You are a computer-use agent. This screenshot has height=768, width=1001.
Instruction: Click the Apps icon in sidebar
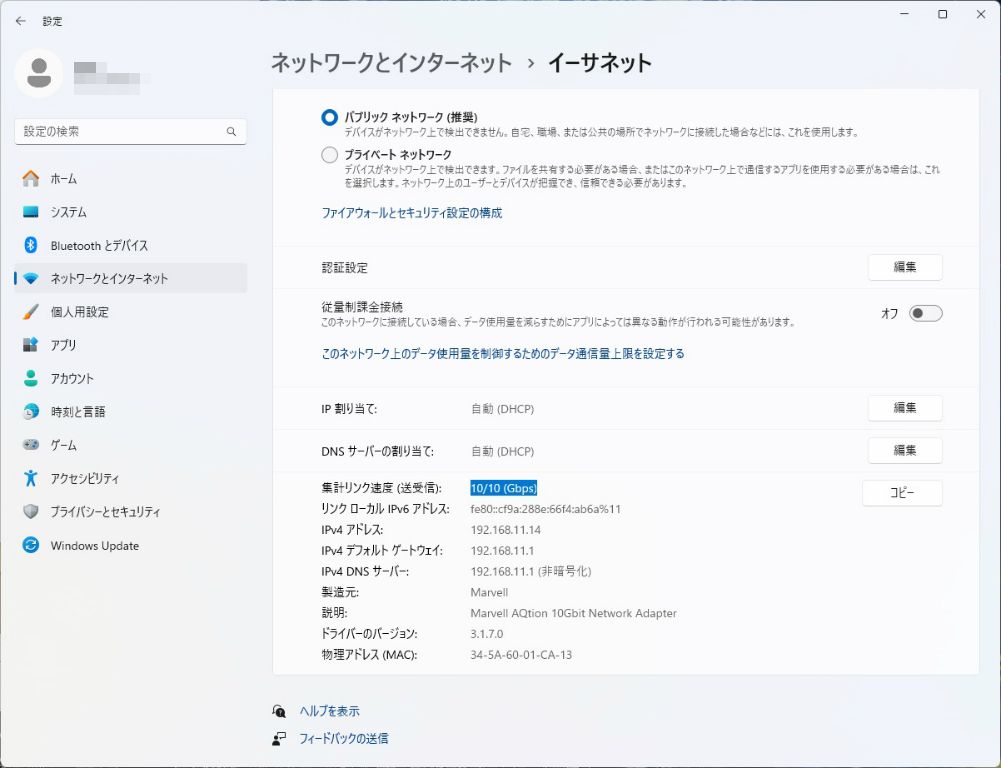[31, 345]
